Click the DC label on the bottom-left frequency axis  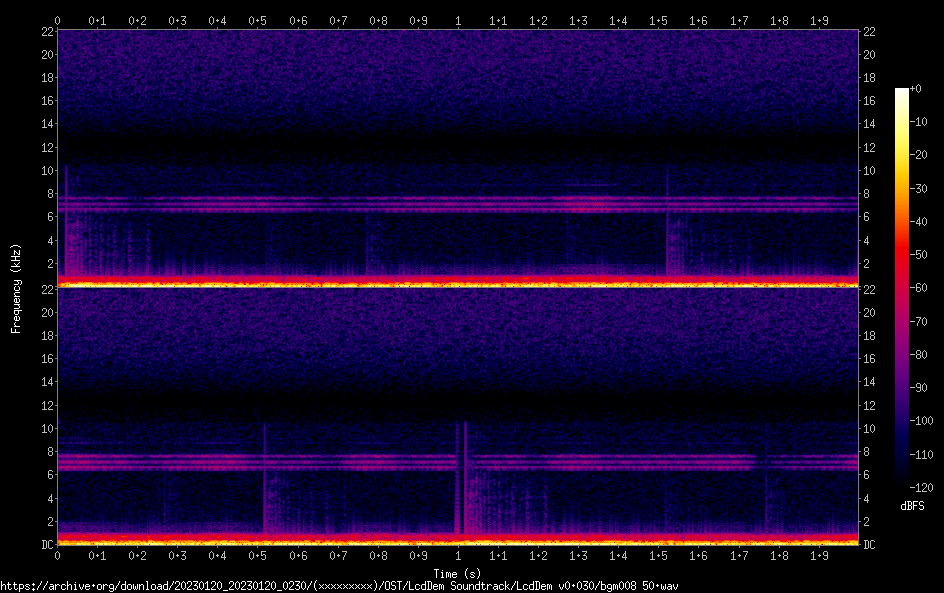46,544
